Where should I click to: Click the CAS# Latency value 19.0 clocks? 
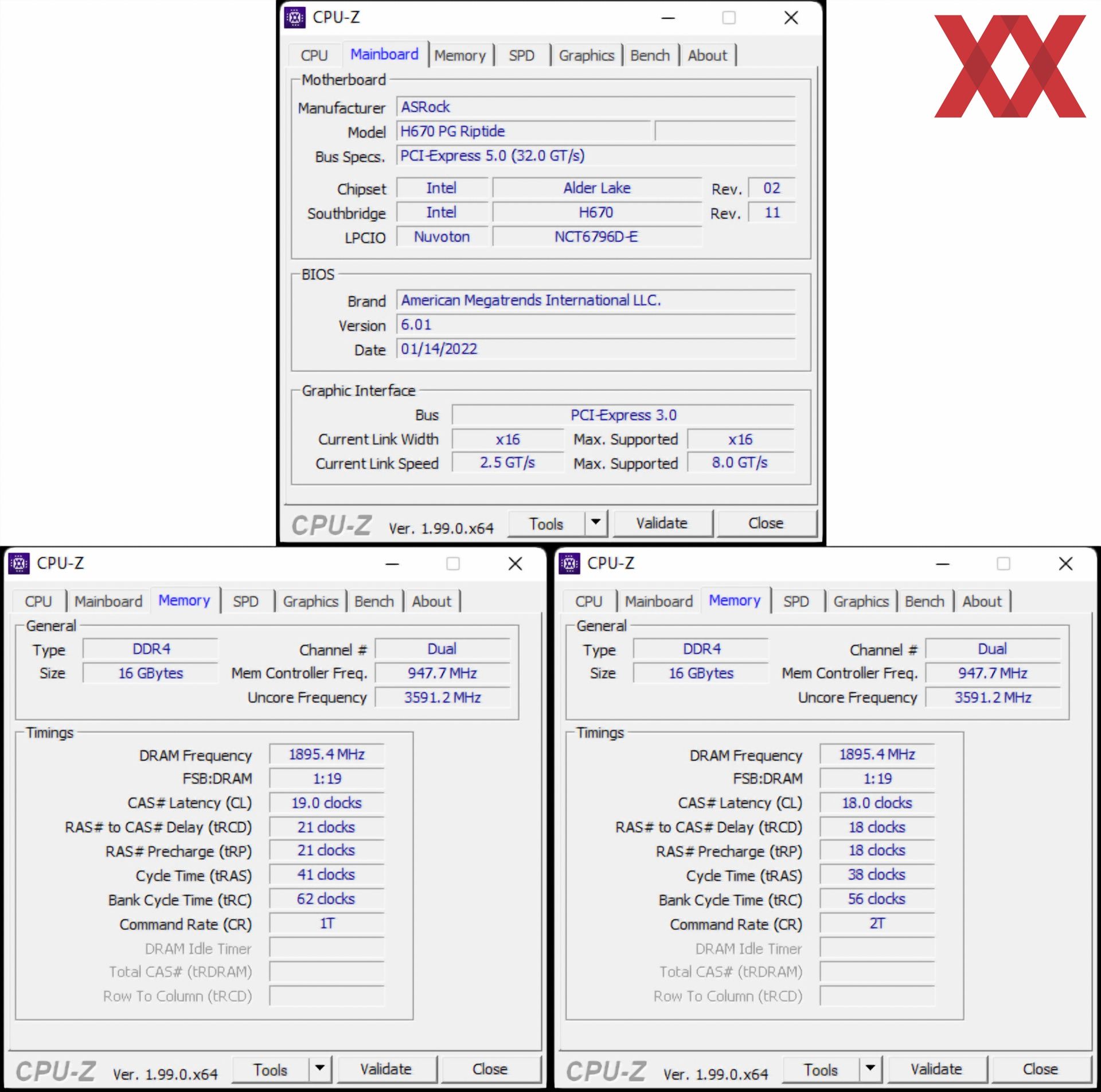tap(327, 803)
